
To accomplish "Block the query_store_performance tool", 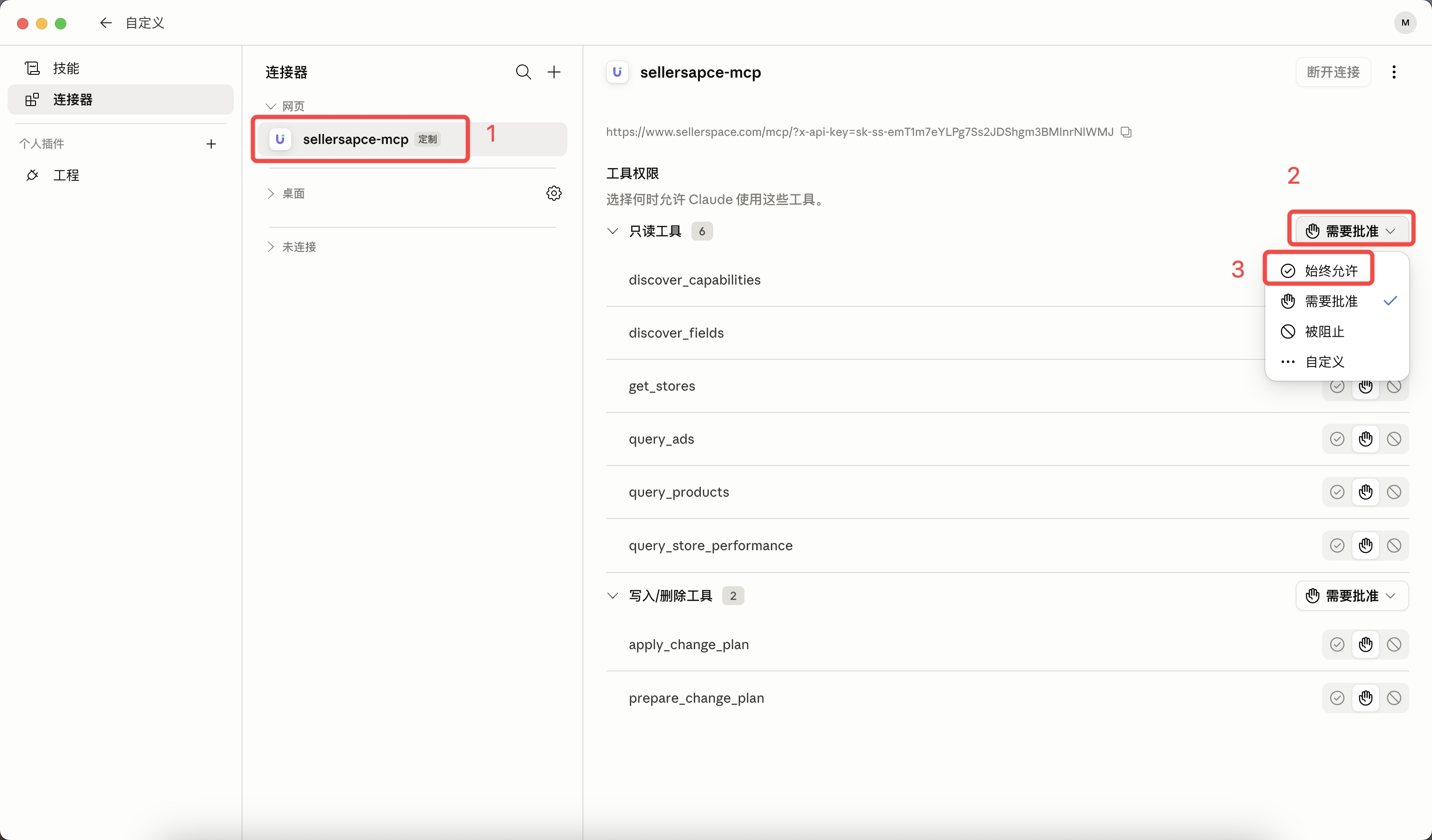I will click(x=1394, y=545).
